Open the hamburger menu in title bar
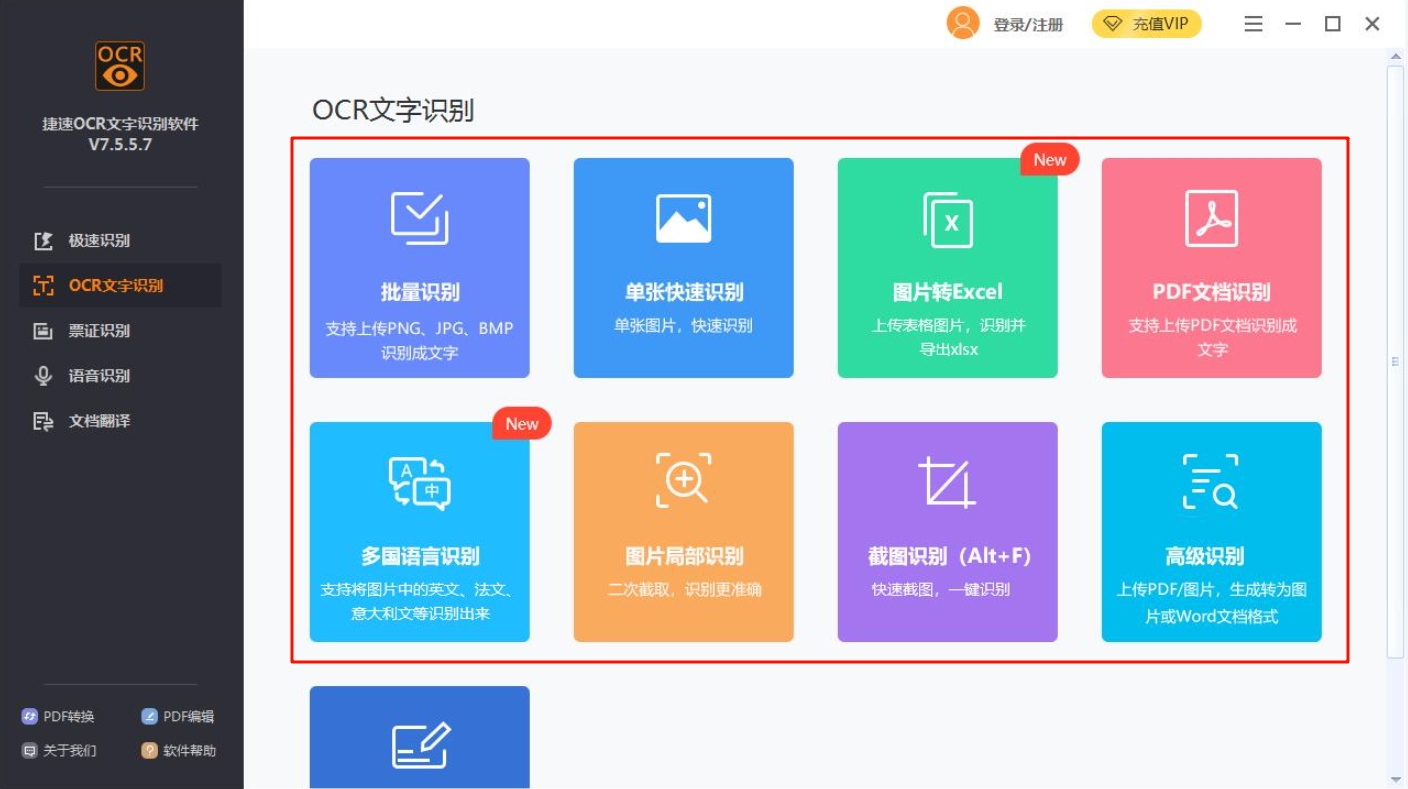 click(1253, 24)
